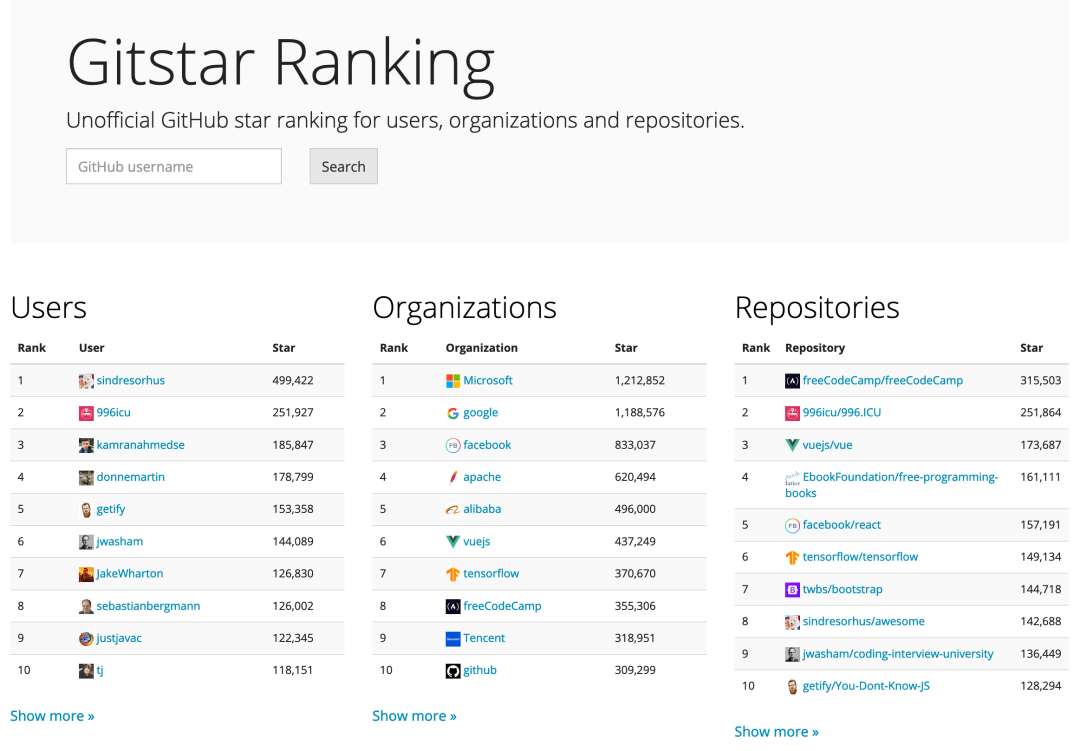Screen dimensions: 1080x751
Task: Visit the EbookFoundation/free-programming-books repository link
Action: tap(899, 478)
